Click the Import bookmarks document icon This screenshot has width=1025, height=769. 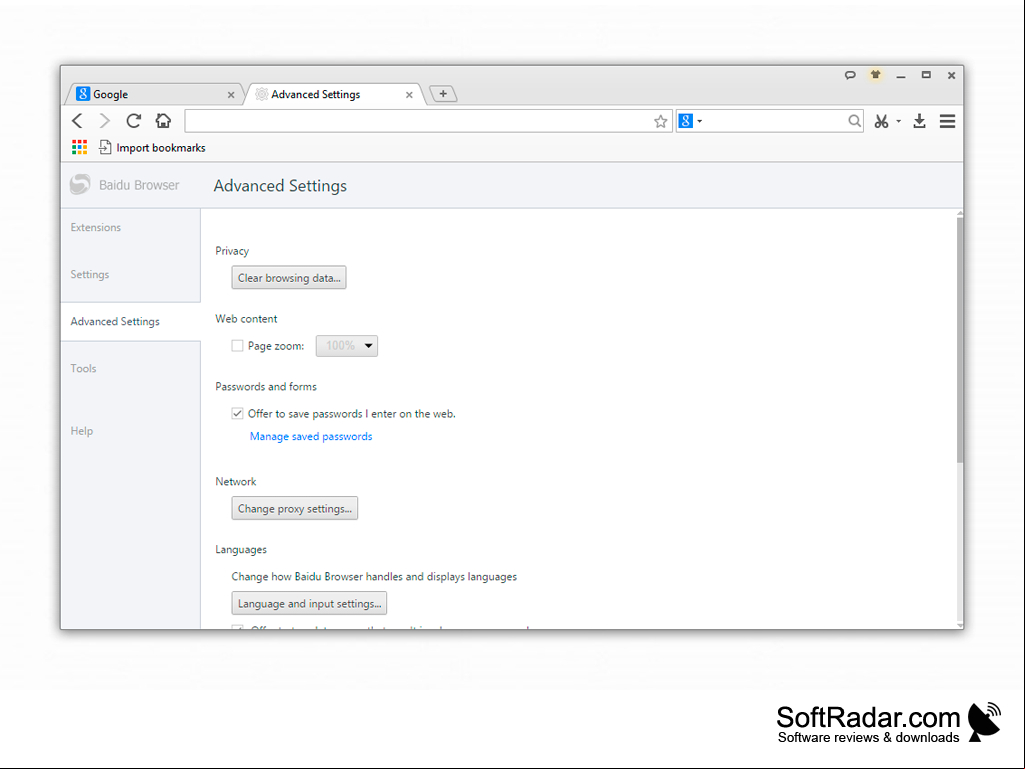click(x=105, y=148)
